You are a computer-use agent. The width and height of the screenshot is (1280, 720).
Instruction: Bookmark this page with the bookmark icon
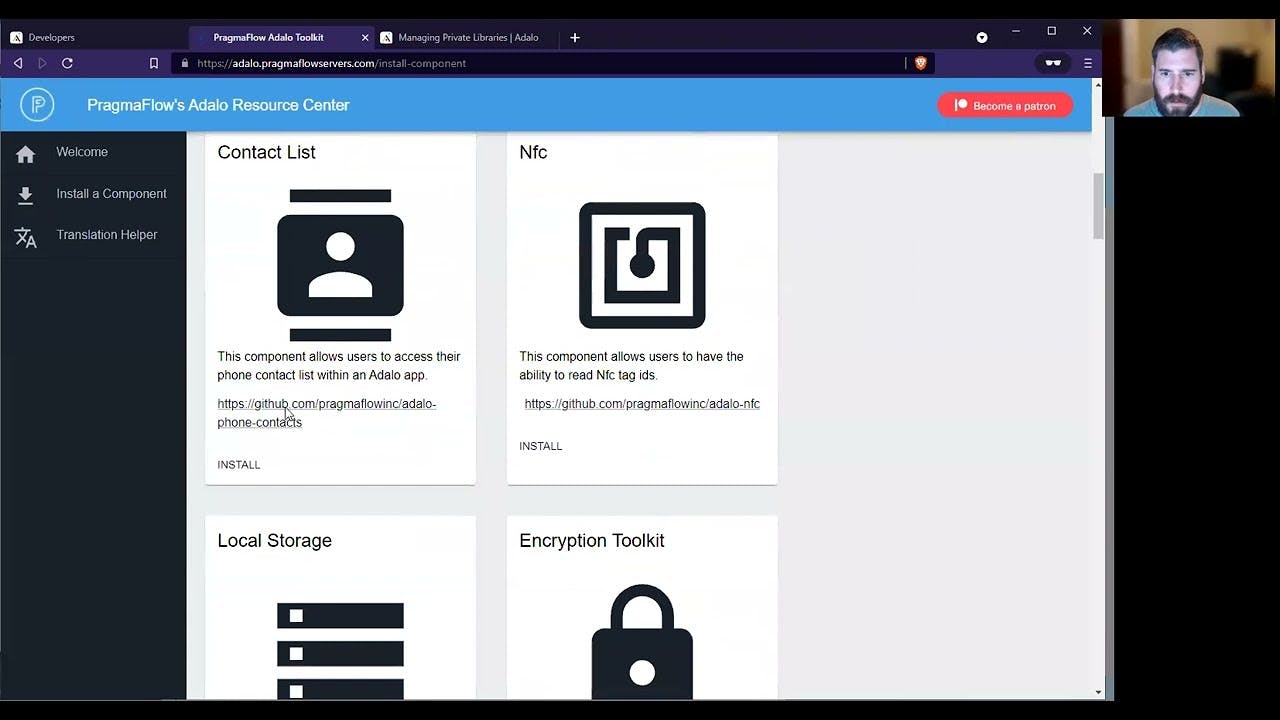(x=154, y=63)
